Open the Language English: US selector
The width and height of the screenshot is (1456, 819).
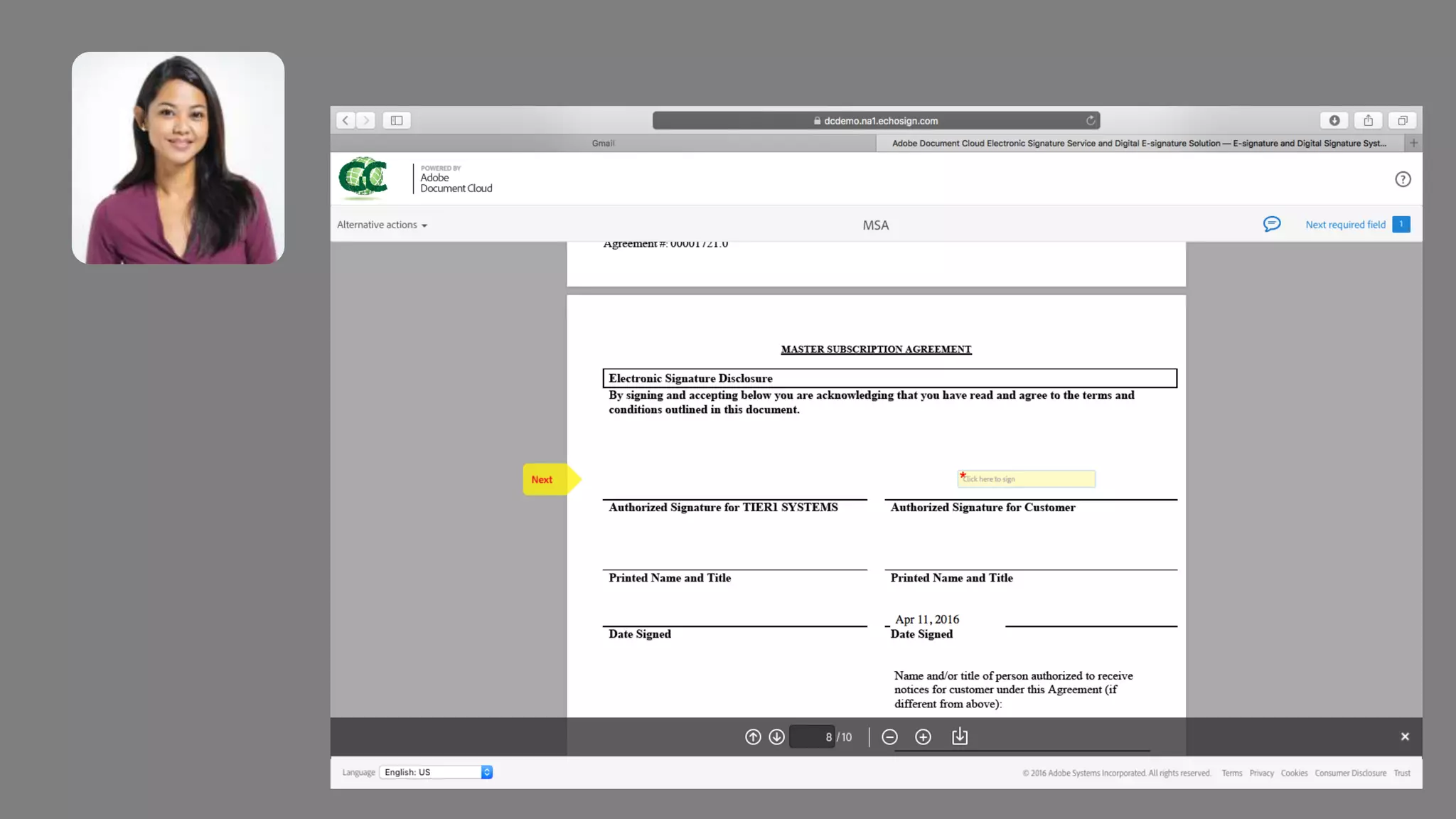click(436, 772)
